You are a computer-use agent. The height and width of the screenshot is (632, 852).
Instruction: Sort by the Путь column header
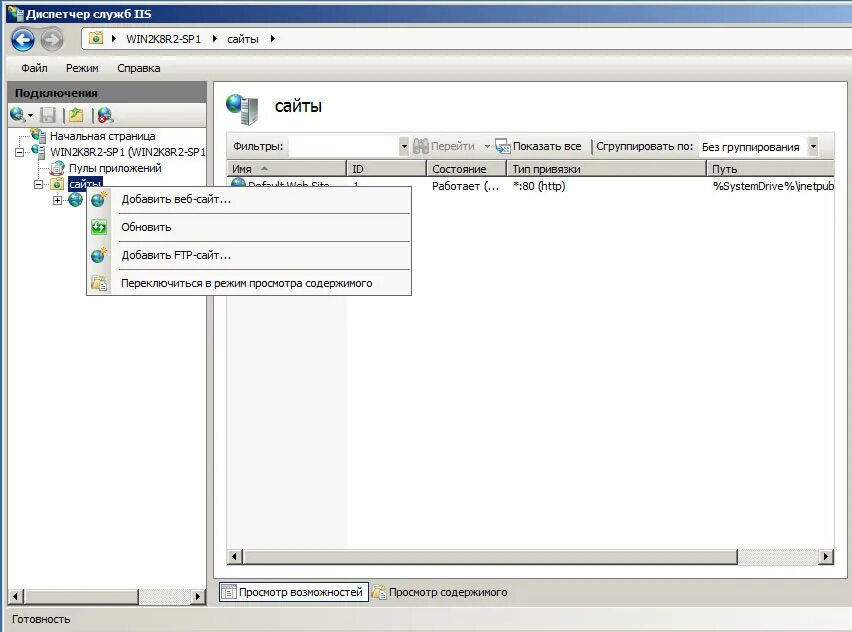(770, 169)
